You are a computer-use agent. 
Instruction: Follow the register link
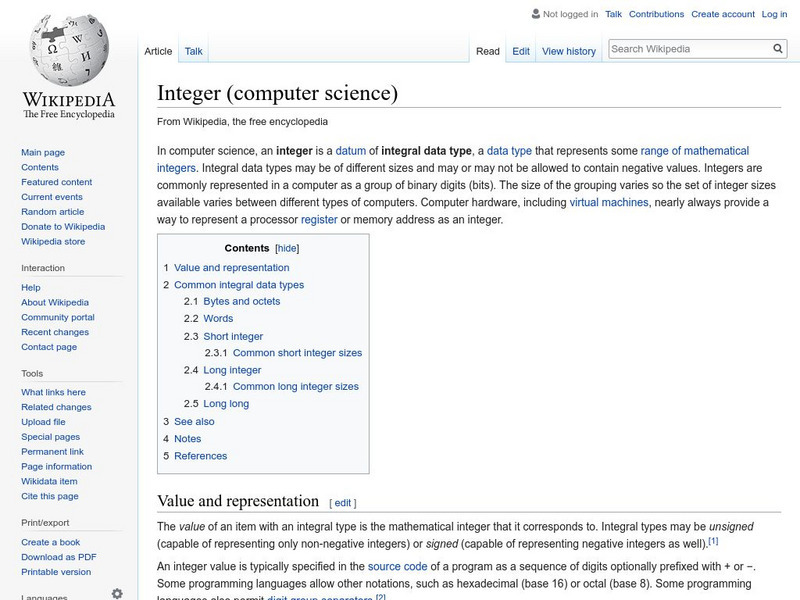(x=319, y=219)
